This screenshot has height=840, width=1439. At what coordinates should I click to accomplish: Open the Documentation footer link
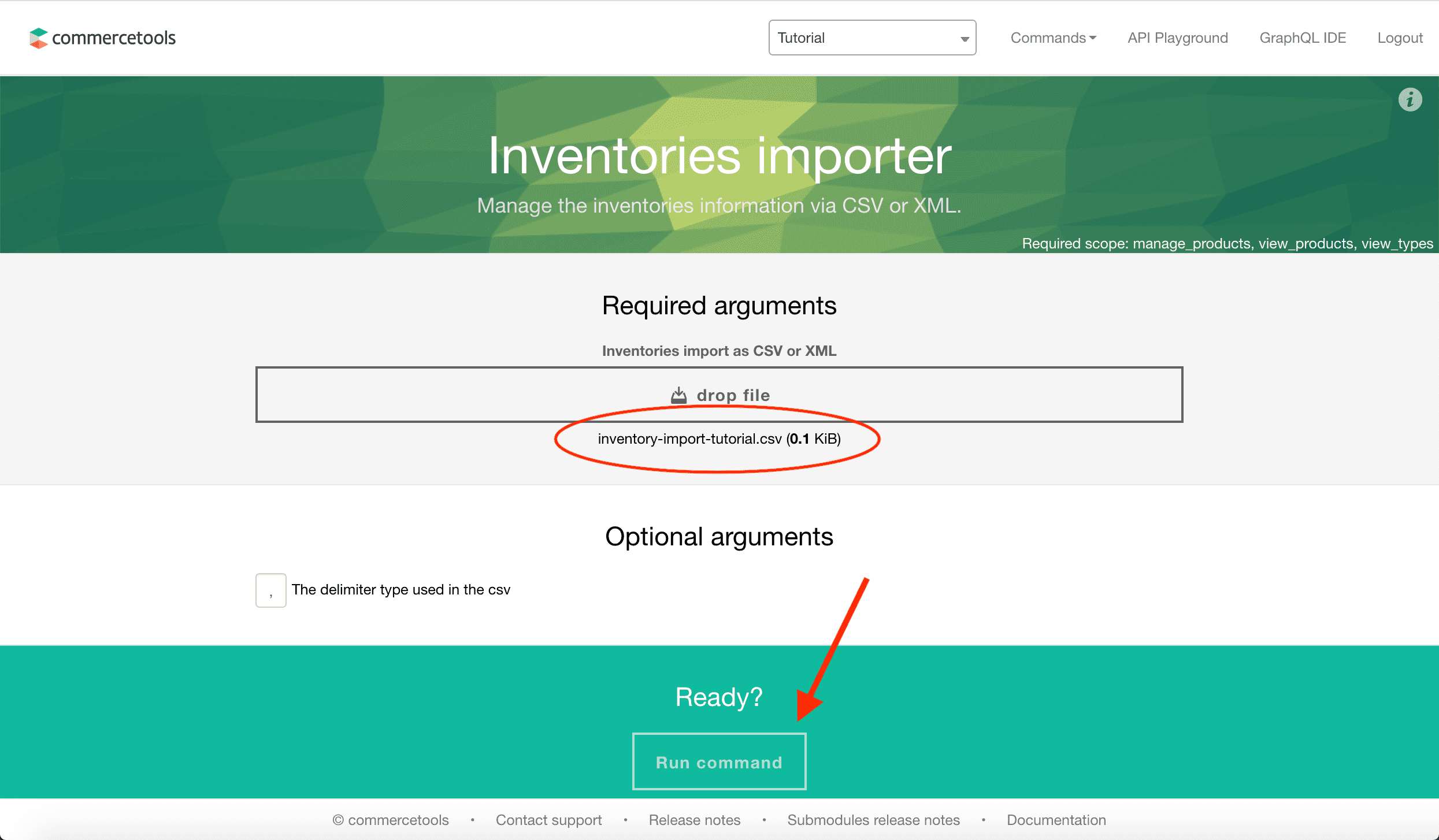click(1056, 820)
